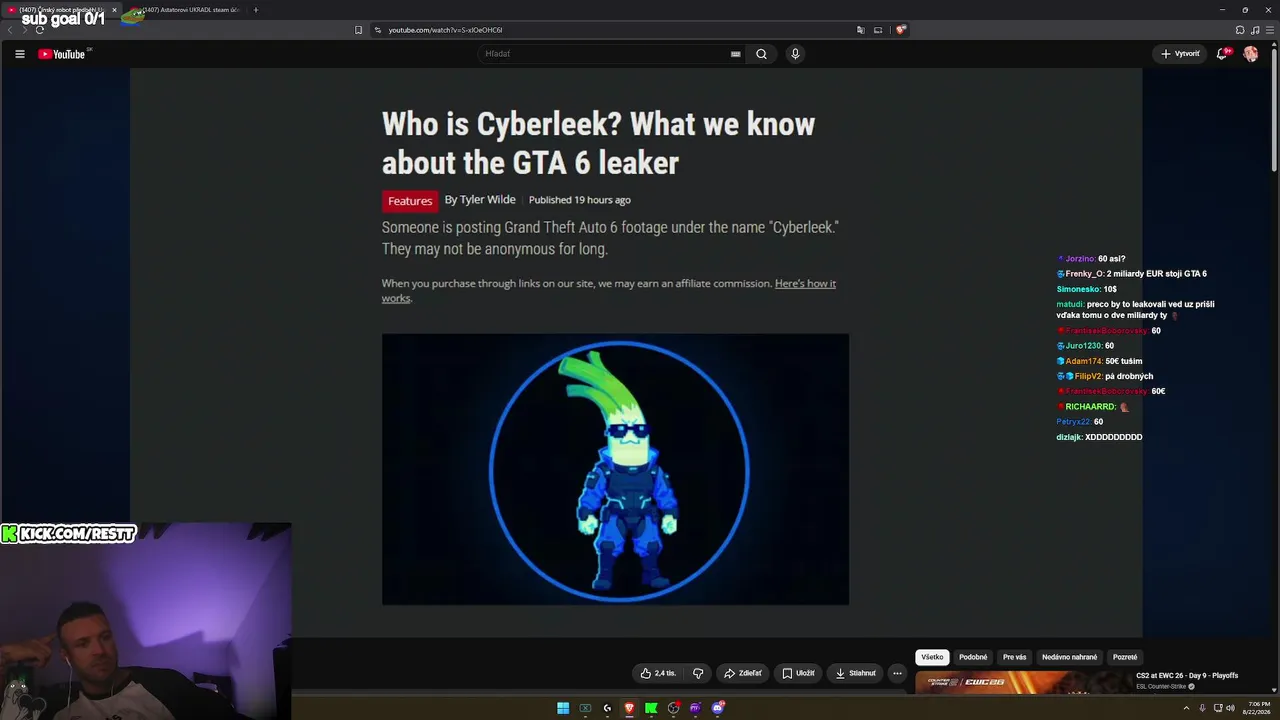The image size is (1280, 720).
Task: Open the browser main menu
Action: 1270,30
